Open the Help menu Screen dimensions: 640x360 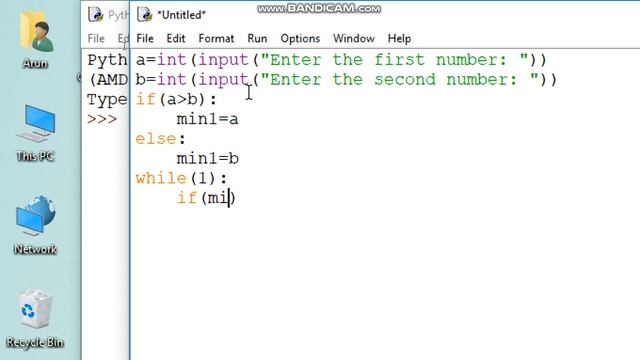pyautogui.click(x=399, y=38)
